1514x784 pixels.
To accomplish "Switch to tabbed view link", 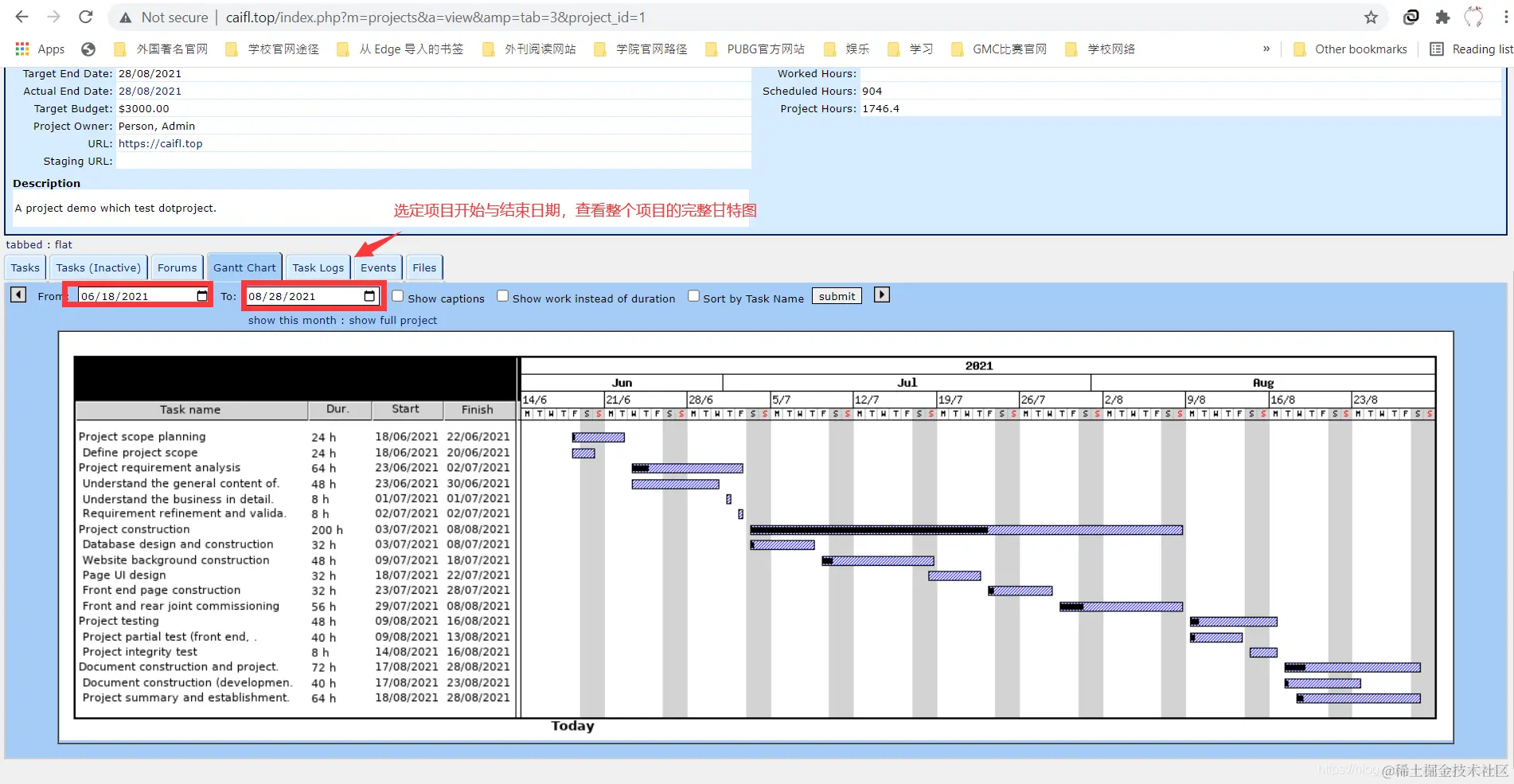I will coord(24,245).
